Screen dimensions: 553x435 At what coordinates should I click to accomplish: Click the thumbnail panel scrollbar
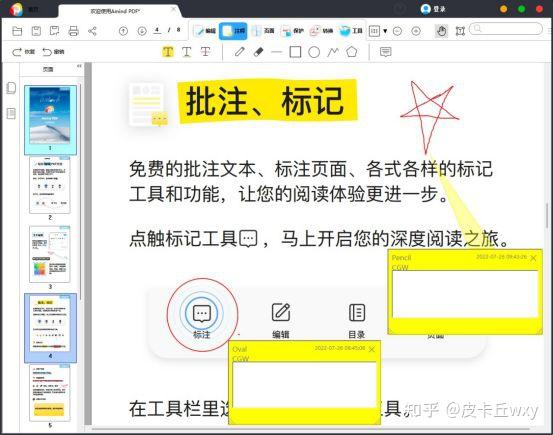click(81, 192)
